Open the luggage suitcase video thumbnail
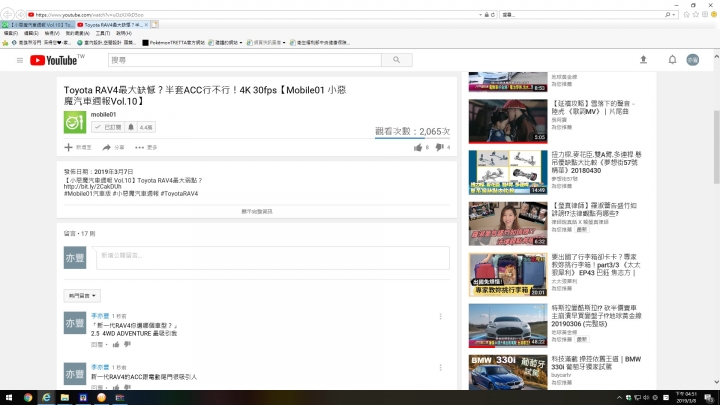The image size is (720, 405). (x=508, y=275)
